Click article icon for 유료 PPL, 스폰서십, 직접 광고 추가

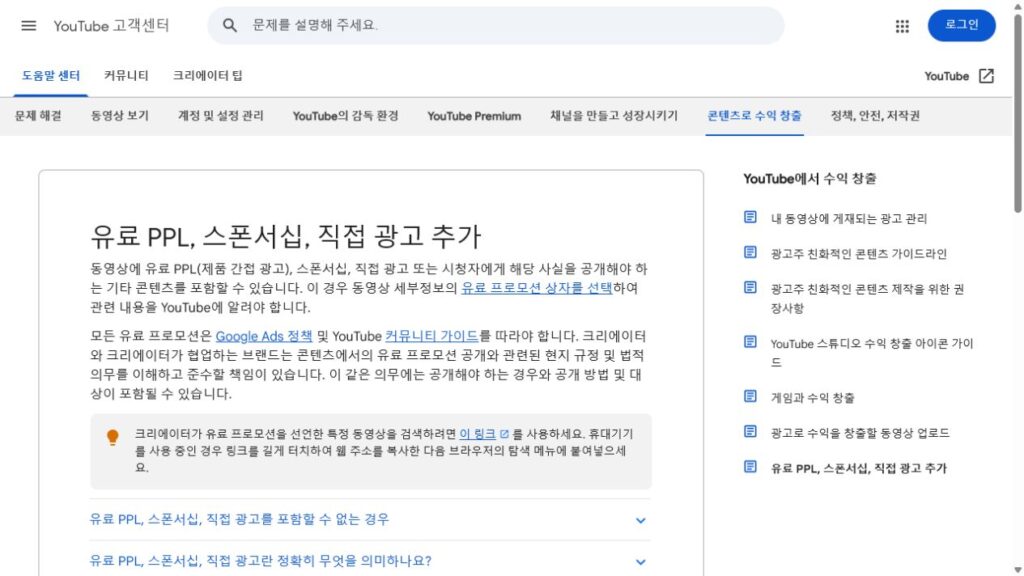750,466
